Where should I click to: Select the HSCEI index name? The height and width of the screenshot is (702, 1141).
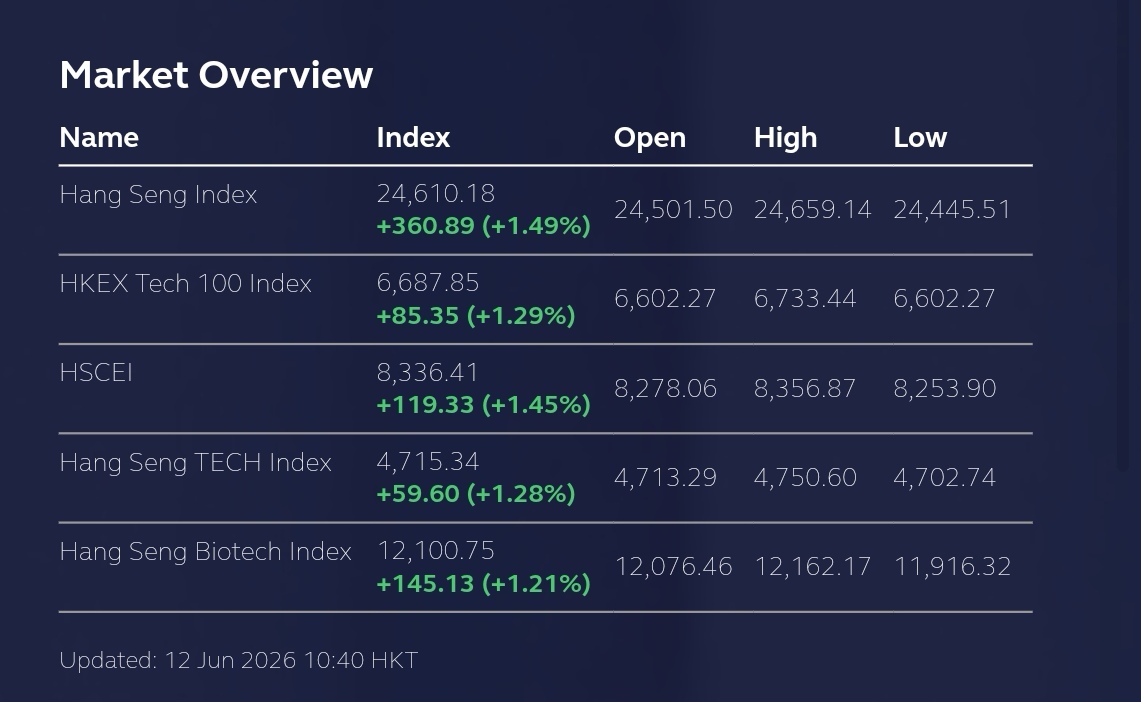(96, 372)
